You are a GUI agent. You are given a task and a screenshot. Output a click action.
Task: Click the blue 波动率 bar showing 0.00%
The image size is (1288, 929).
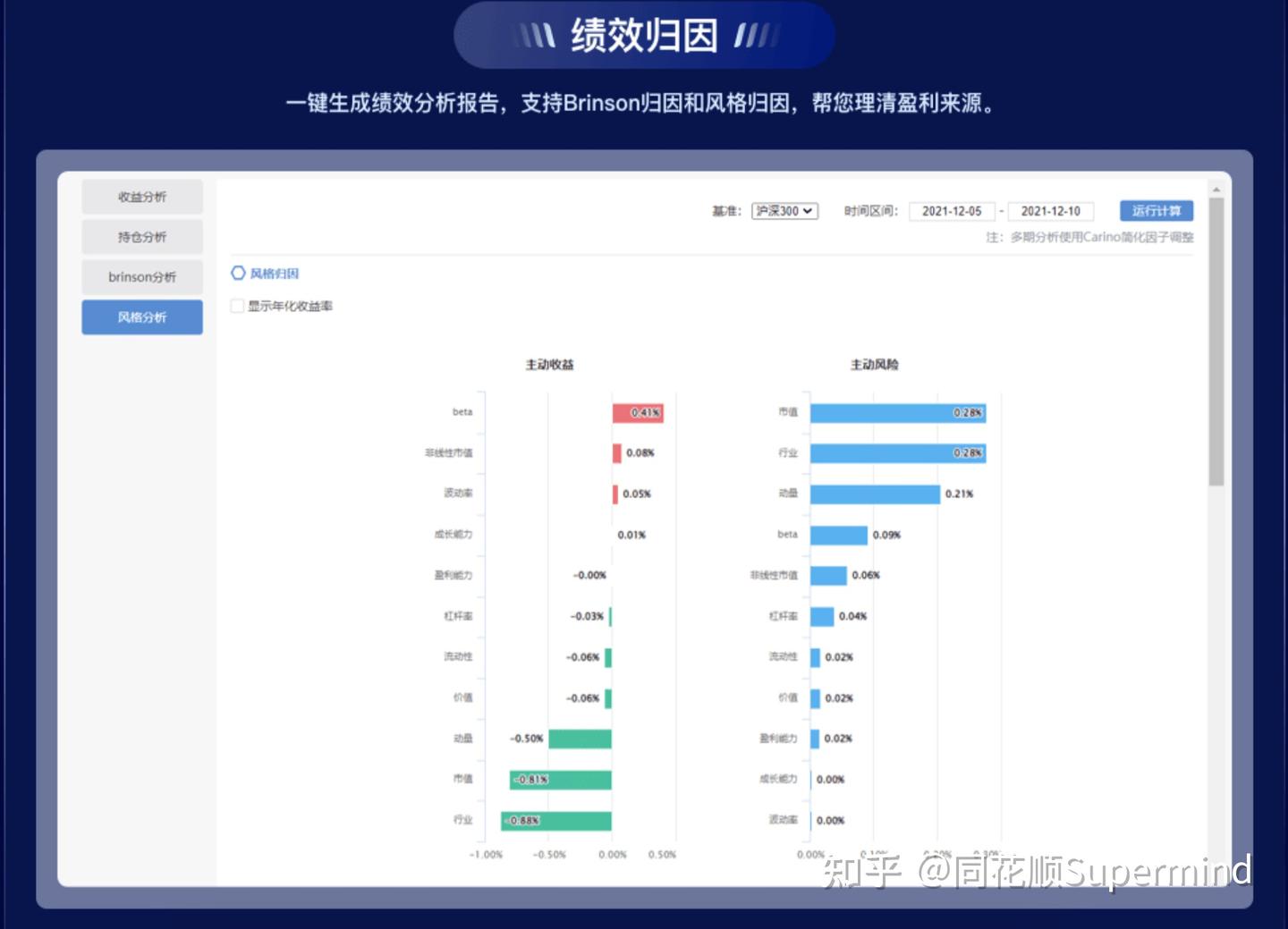[x=809, y=819]
